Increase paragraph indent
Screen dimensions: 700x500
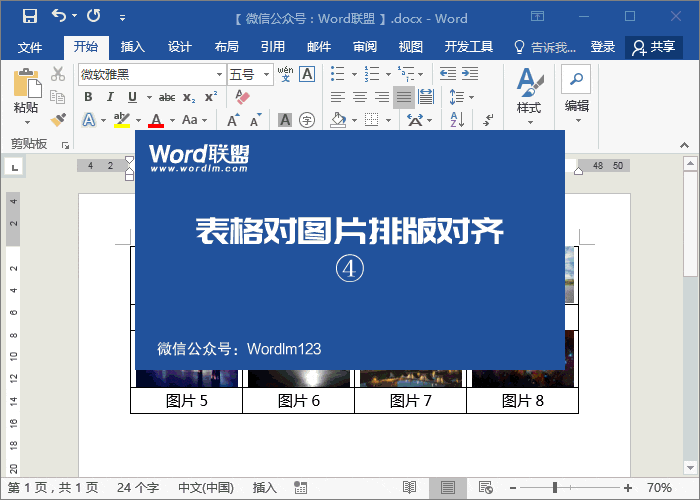click(x=470, y=74)
